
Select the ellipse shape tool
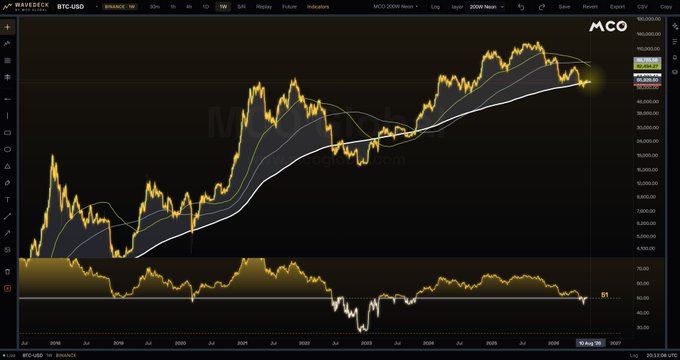click(x=7, y=150)
